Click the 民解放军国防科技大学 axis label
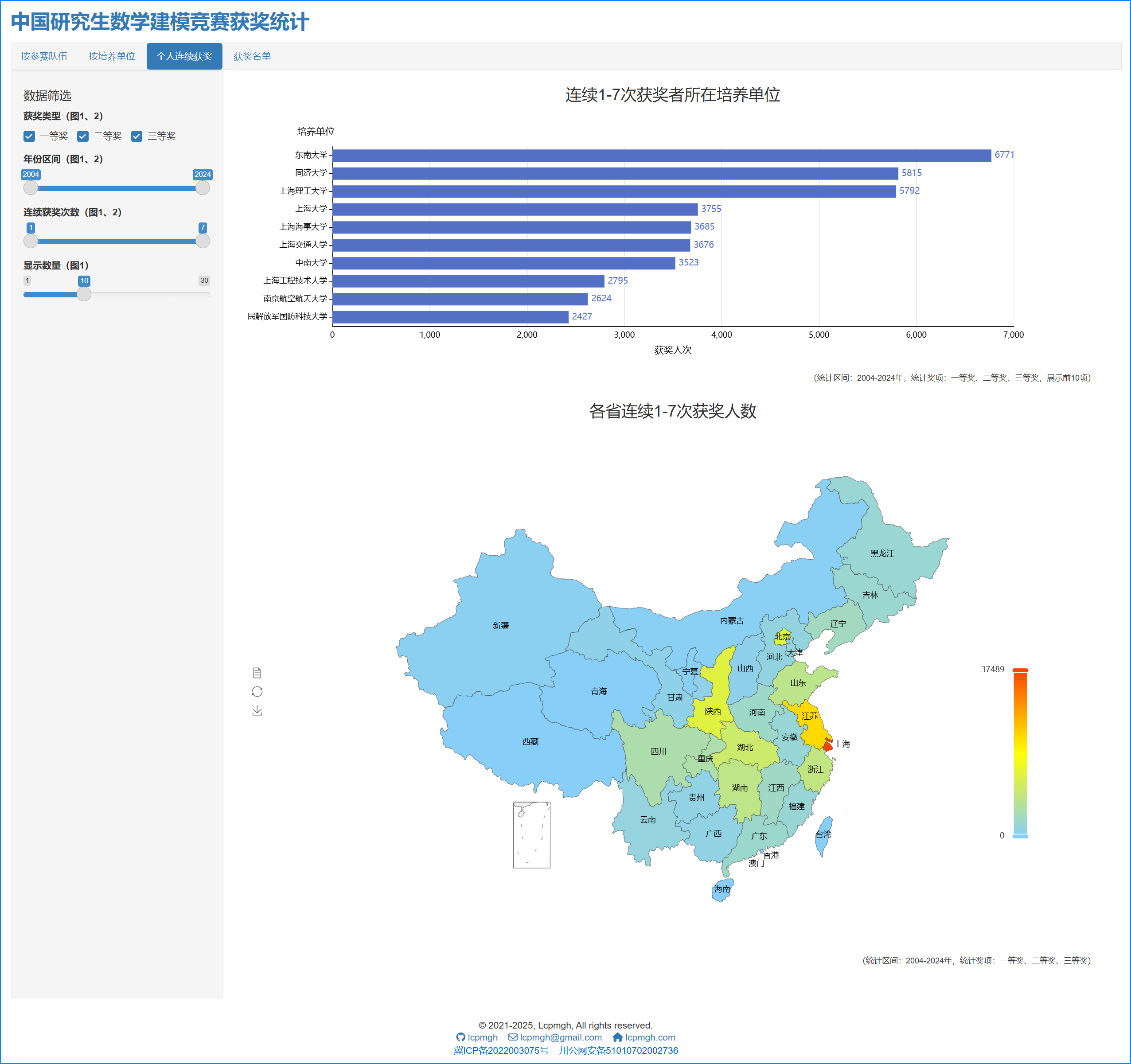Screen dimensions: 1131x1064 [287, 316]
